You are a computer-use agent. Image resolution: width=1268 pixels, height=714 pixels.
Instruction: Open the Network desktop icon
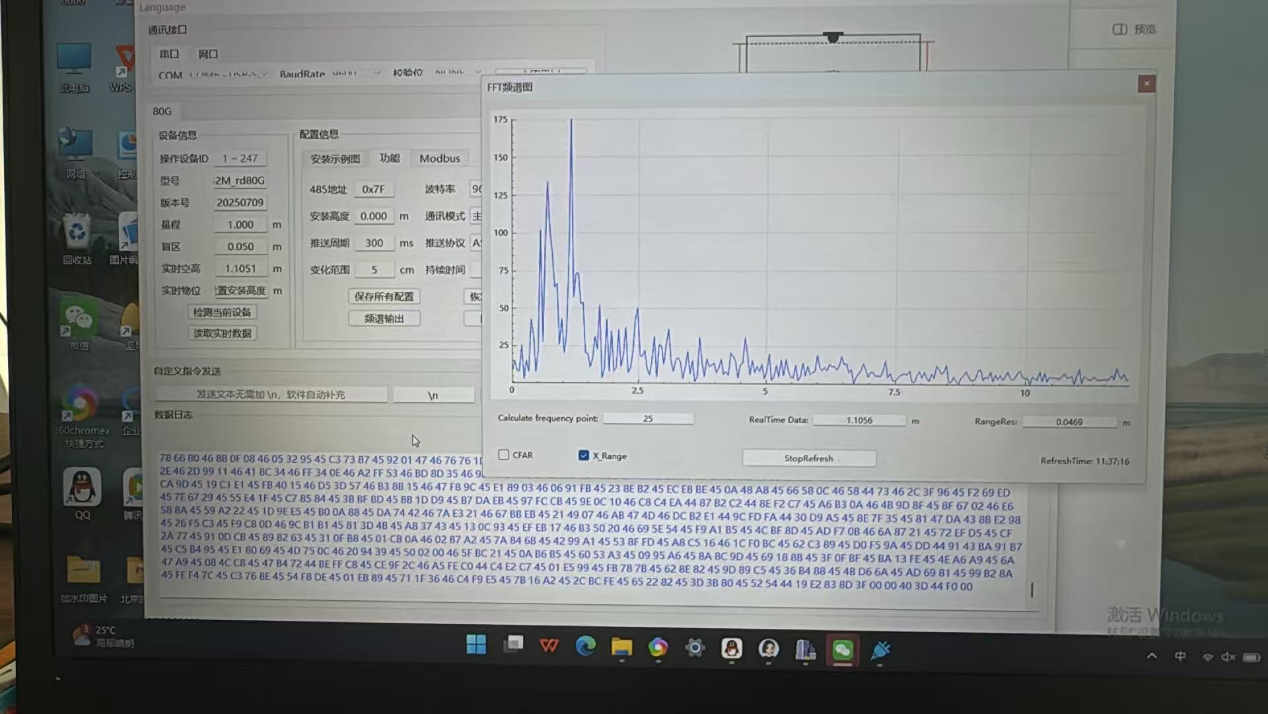(75, 152)
